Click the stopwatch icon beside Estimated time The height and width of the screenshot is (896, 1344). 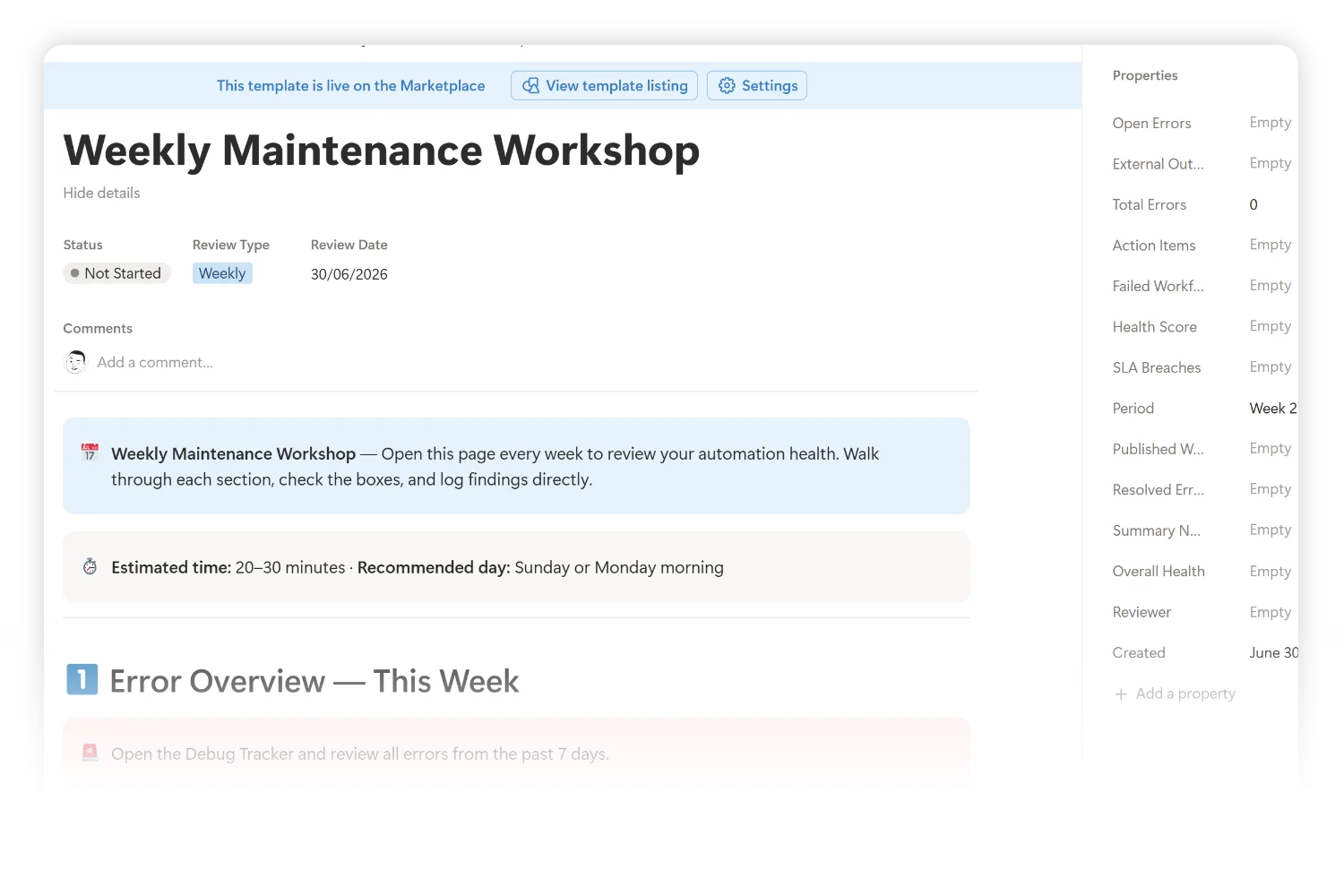90,566
